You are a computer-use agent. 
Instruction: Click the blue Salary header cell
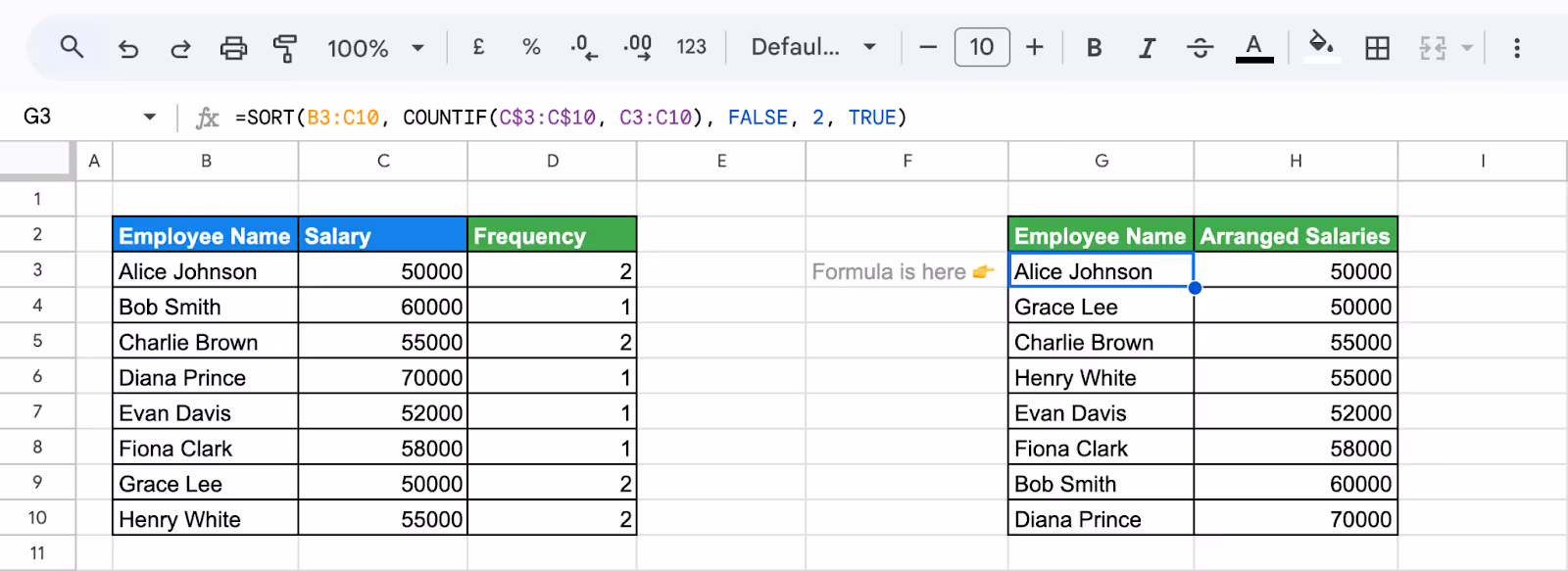click(x=383, y=235)
